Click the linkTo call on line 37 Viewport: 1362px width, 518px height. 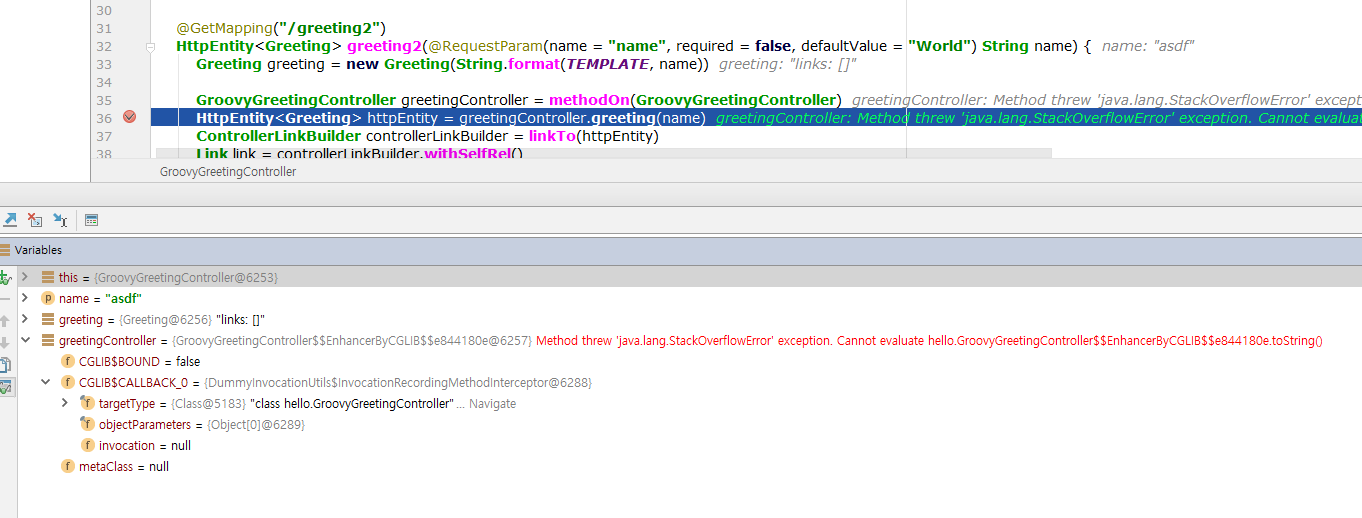click(551, 136)
